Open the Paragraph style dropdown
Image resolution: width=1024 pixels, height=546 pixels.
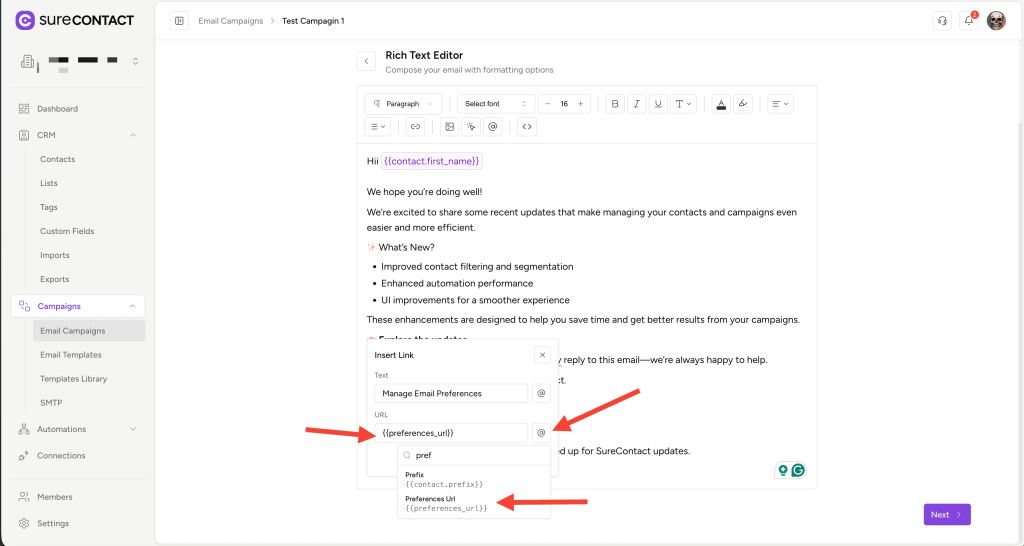tap(403, 104)
